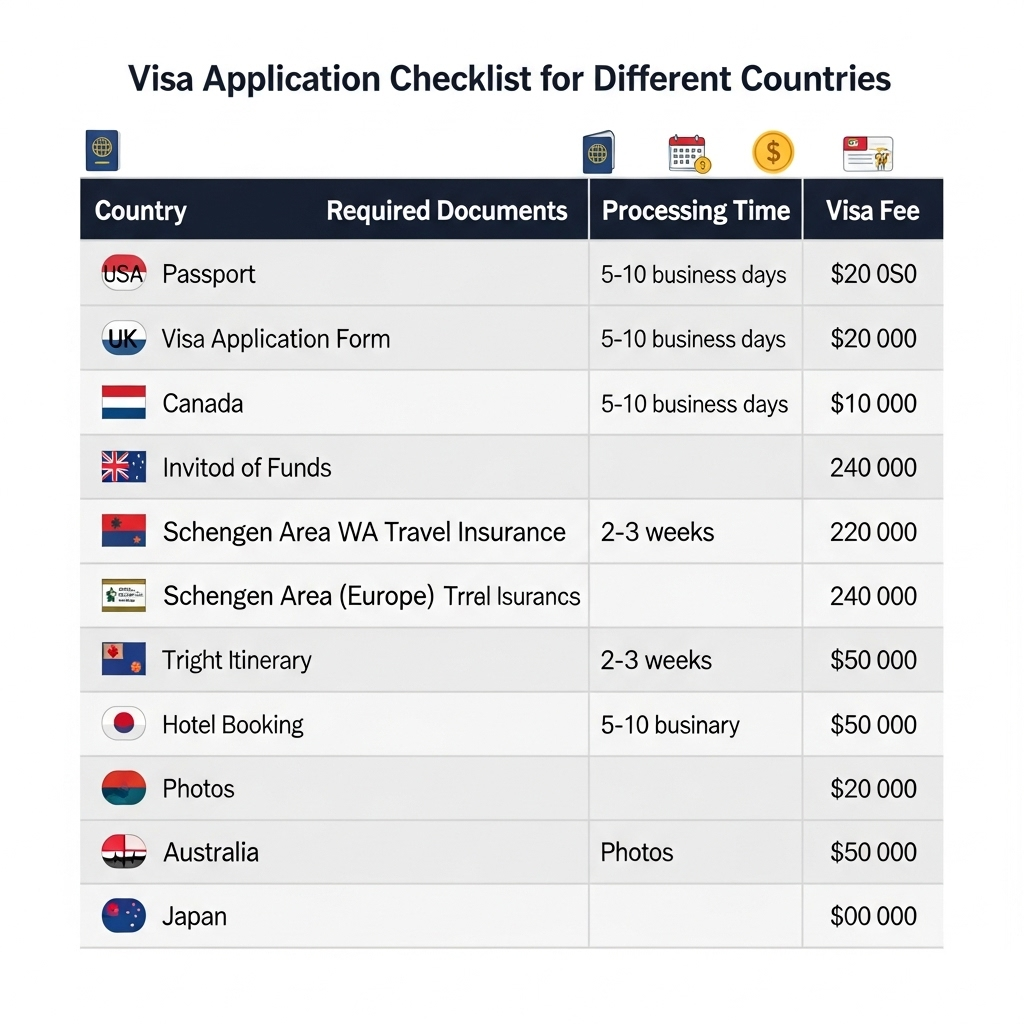The height and width of the screenshot is (1024, 1024).
Task: Click the calendar icon above the table
Action: click(x=688, y=153)
